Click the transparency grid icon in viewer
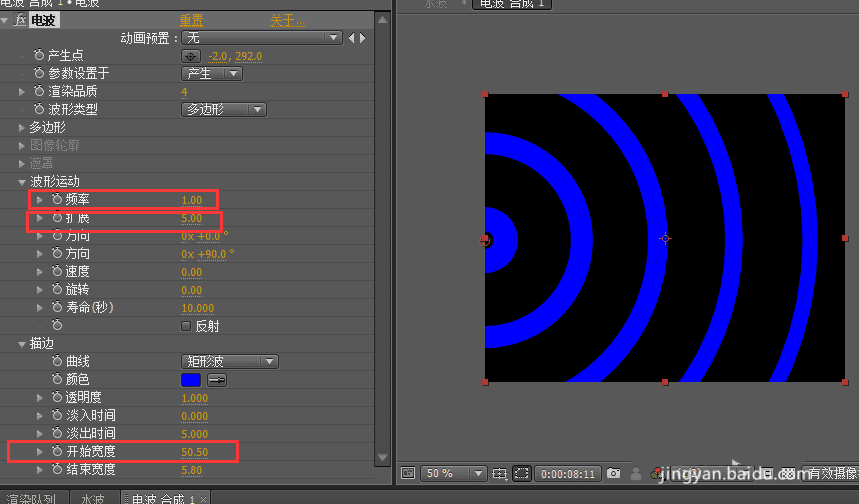 [x=788, y=473]
